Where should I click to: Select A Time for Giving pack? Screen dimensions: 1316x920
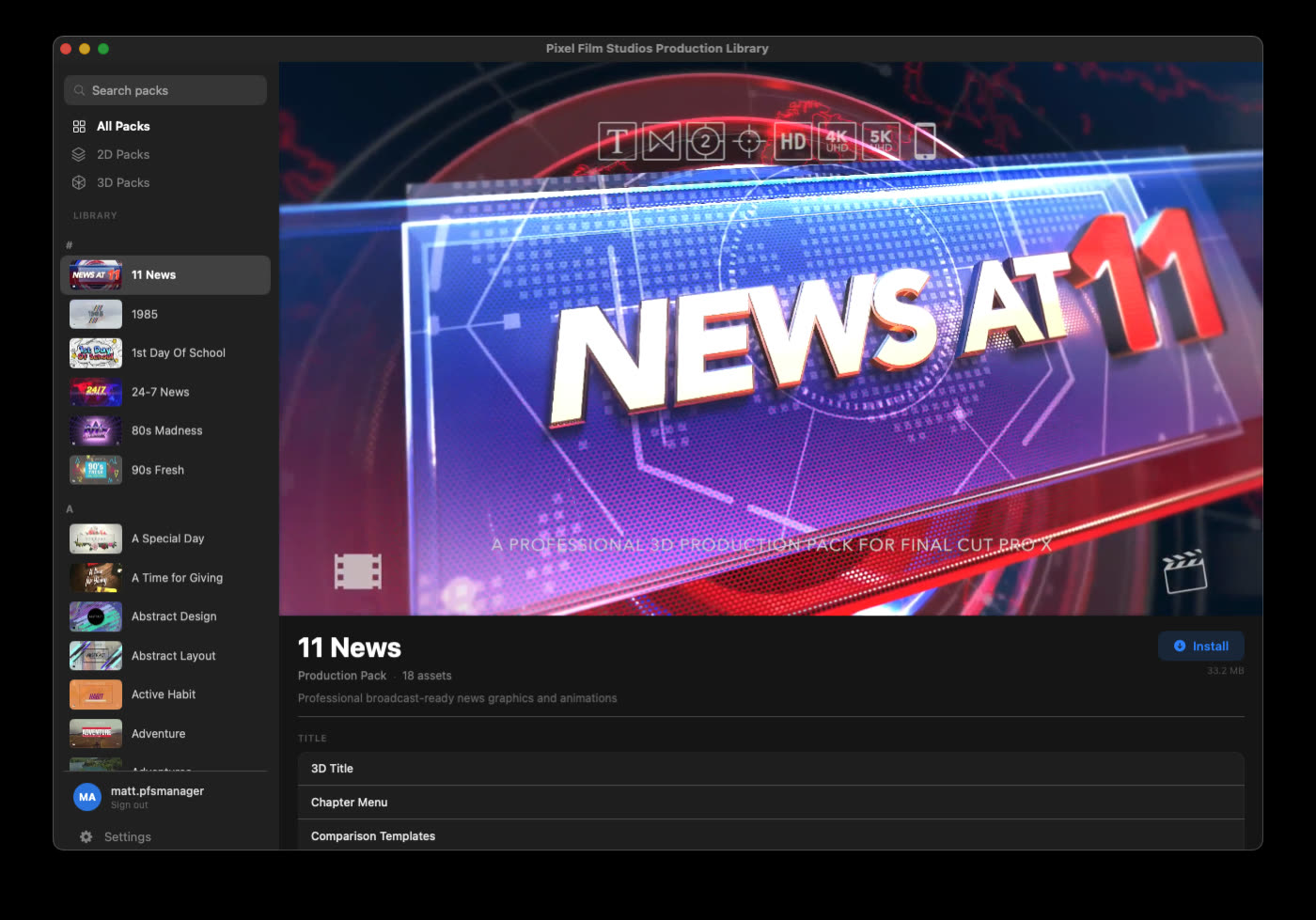165,578
